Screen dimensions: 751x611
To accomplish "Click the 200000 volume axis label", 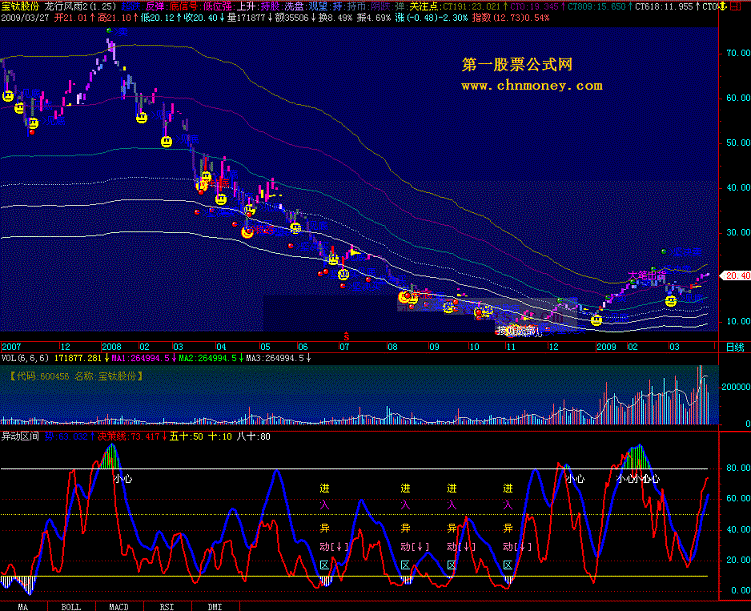I will coord(736,386).
